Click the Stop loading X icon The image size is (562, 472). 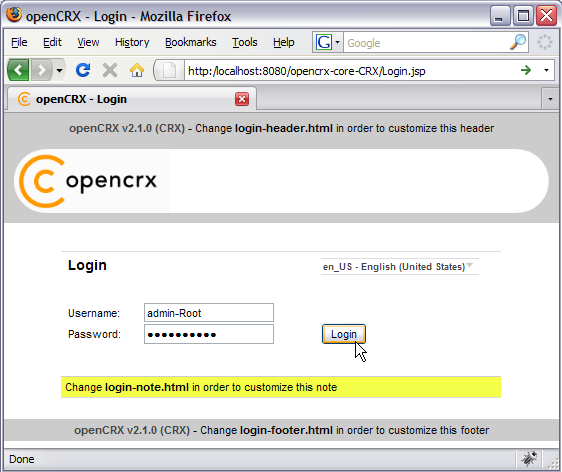110,70
